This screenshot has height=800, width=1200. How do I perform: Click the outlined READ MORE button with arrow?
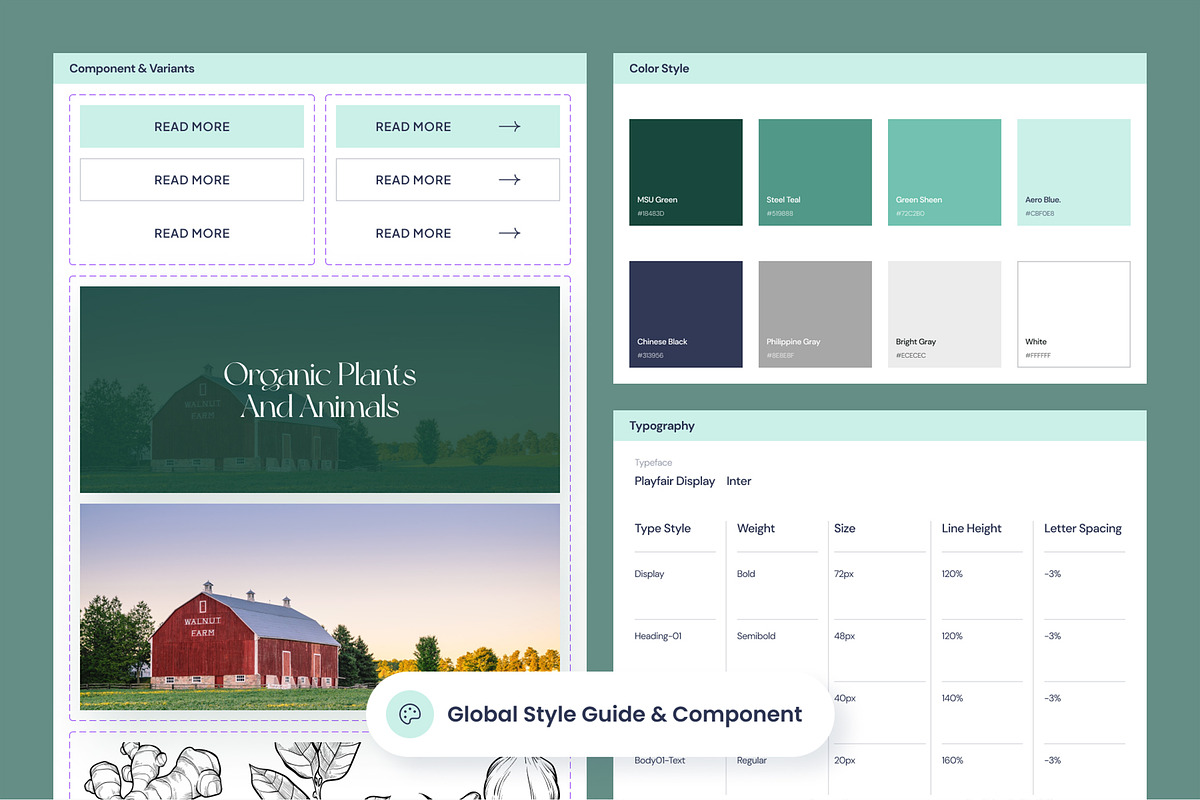click(x=448, y=180)
